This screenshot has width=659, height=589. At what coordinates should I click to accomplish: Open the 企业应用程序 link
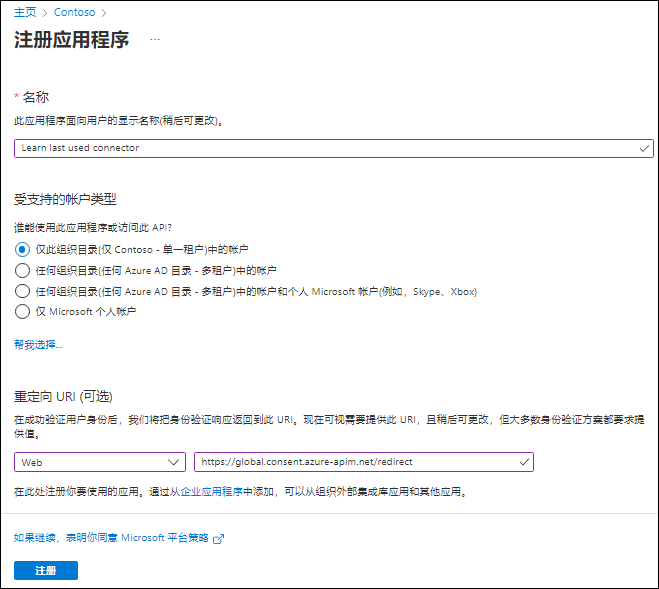point(211,491)
